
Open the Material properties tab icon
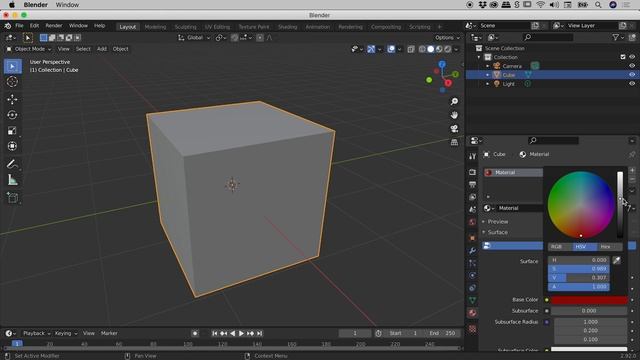coord(472,313)
